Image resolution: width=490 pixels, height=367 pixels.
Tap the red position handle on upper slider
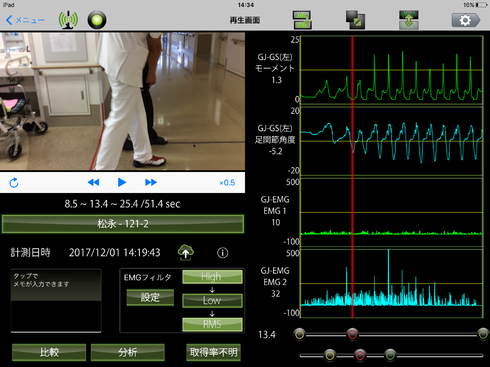pos(352,334)
